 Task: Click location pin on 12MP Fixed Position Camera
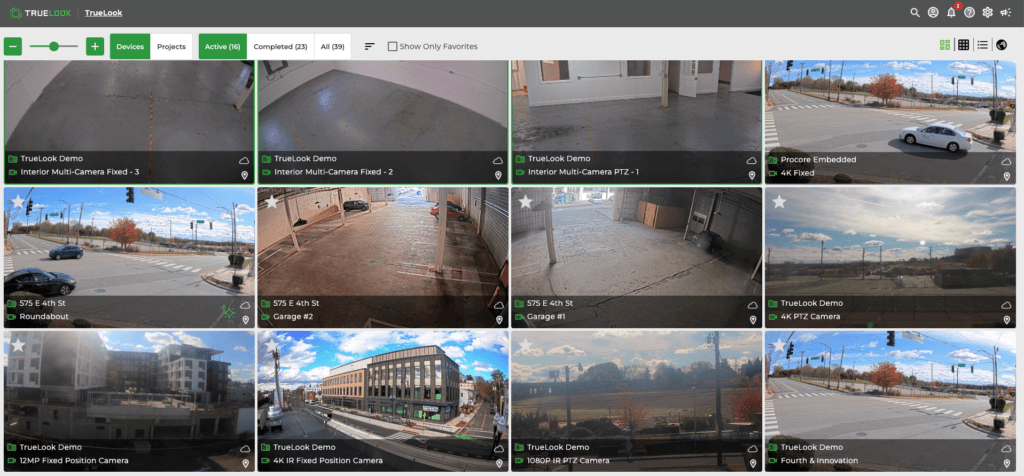246,464
